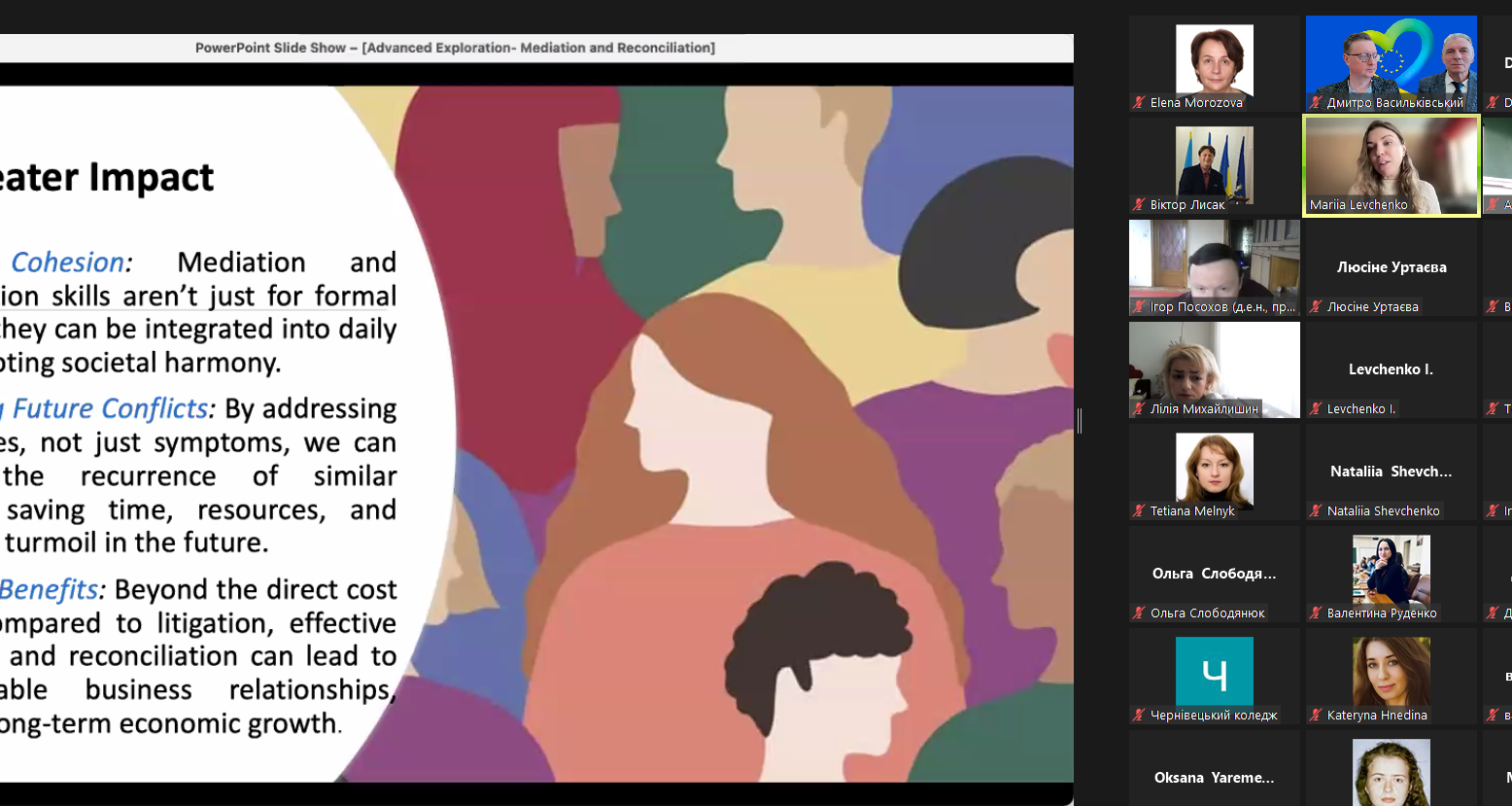Image resolution: width=1512 pixels, height=806 pixels.
Task: Select the Люсіне Уртаєва participant tile
Action: 1391,267
